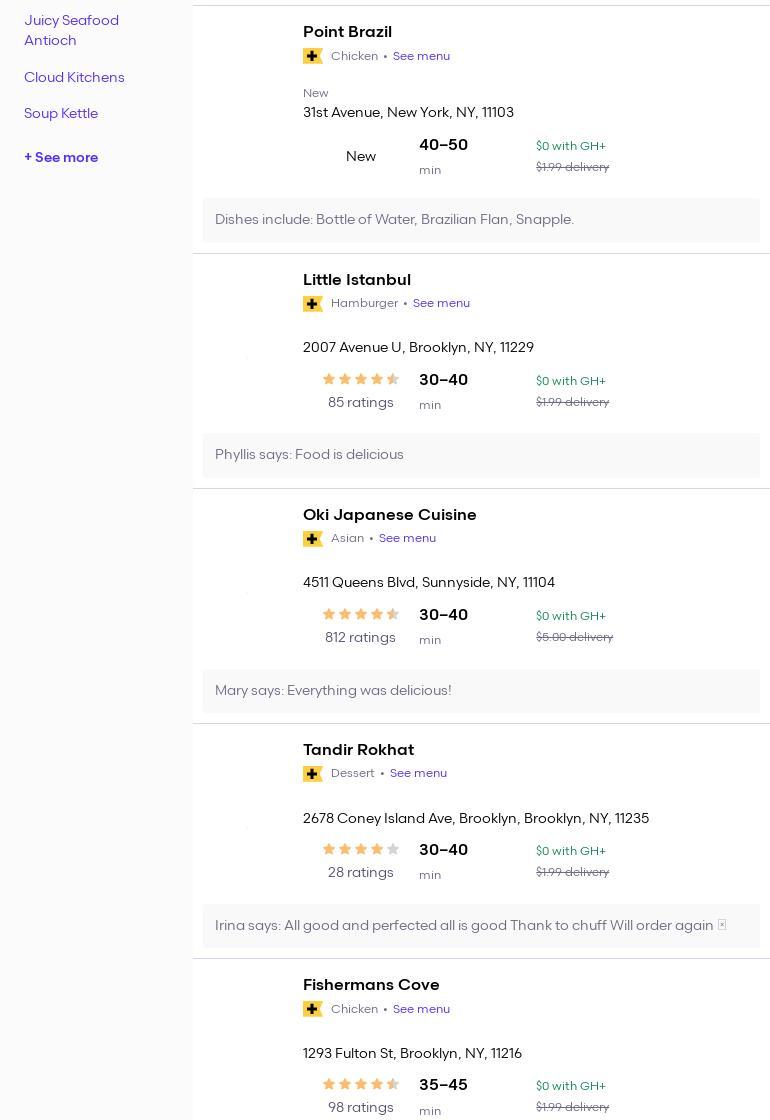Click the star rating for Oki Japanese Cuisine
The image size is (770, 1120).
click(x=361, y=614)
